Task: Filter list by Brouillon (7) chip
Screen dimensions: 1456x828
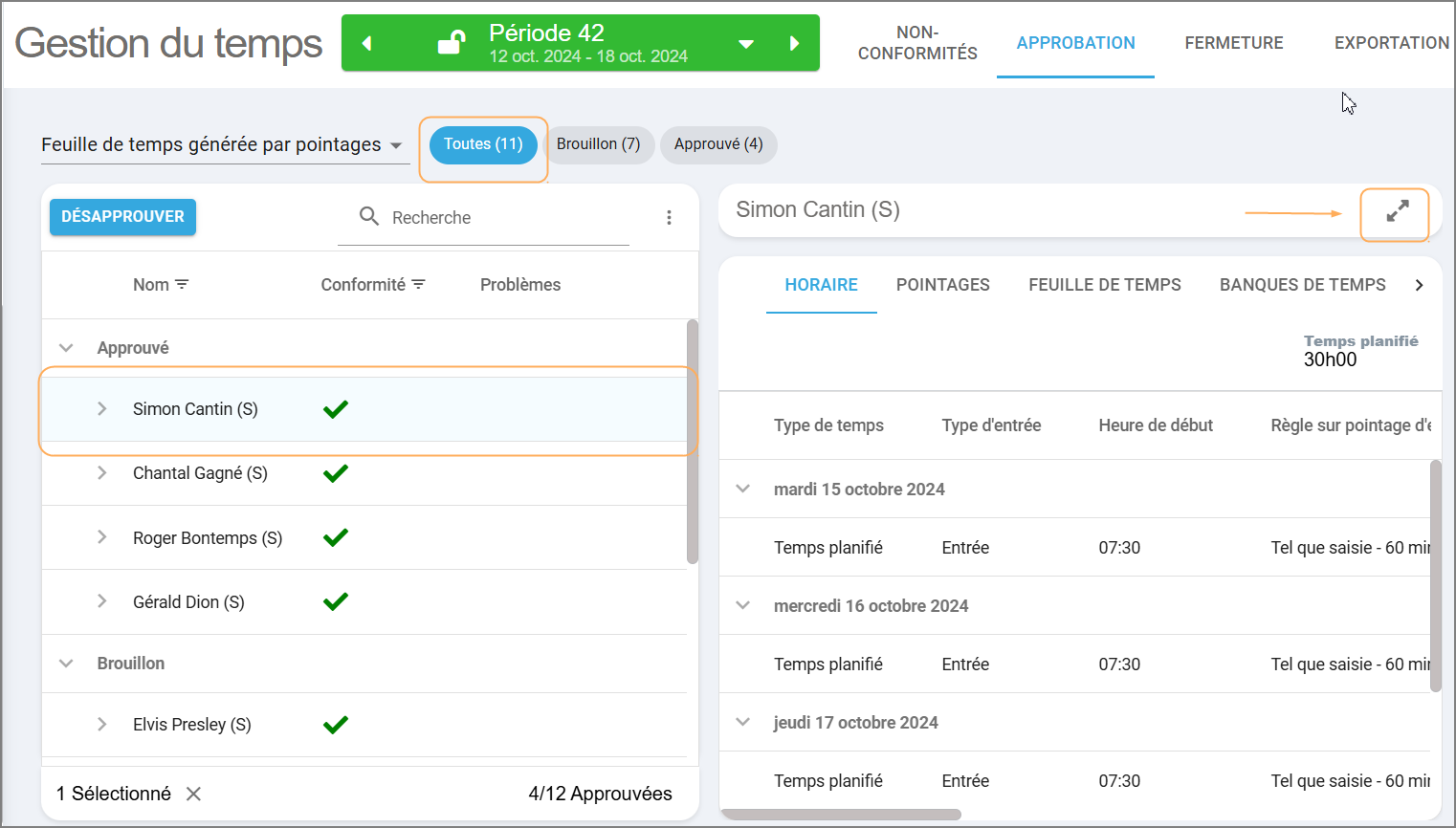Action: click(598, 144)
